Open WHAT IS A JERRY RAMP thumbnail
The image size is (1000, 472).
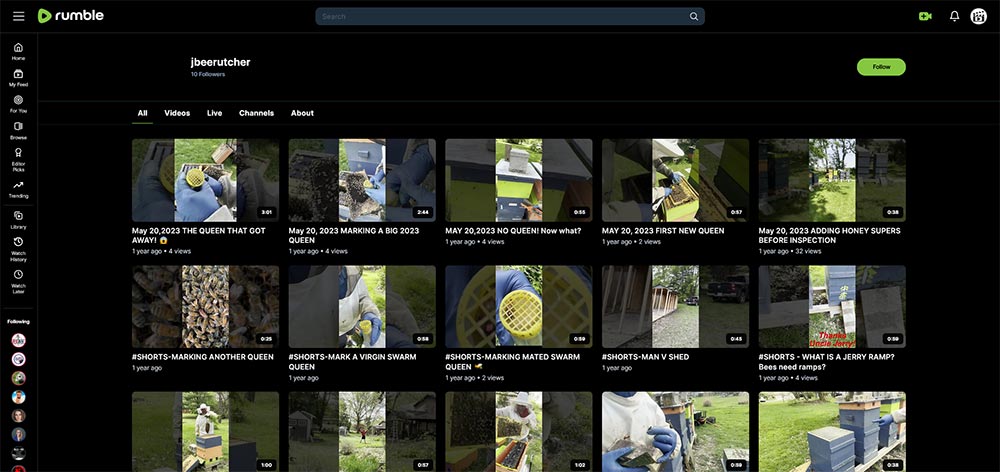coord(832,307)
